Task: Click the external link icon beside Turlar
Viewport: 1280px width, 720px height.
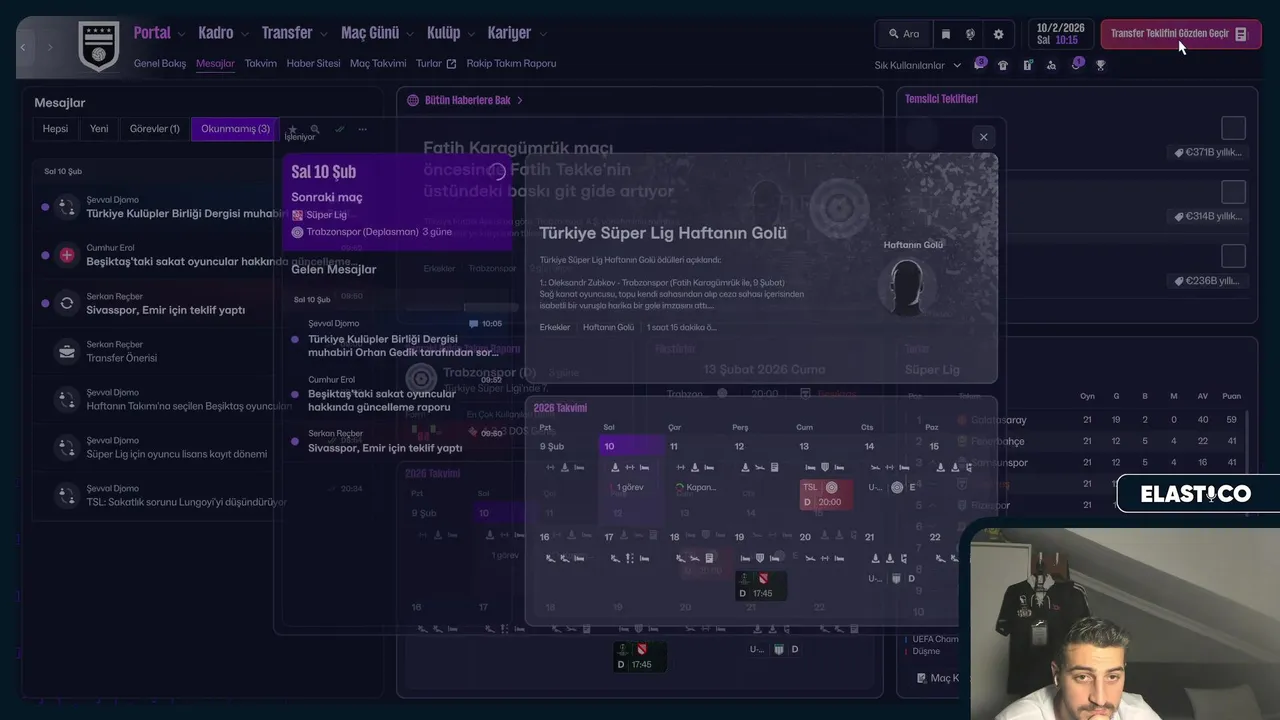Action: click(x=451, y=64)
